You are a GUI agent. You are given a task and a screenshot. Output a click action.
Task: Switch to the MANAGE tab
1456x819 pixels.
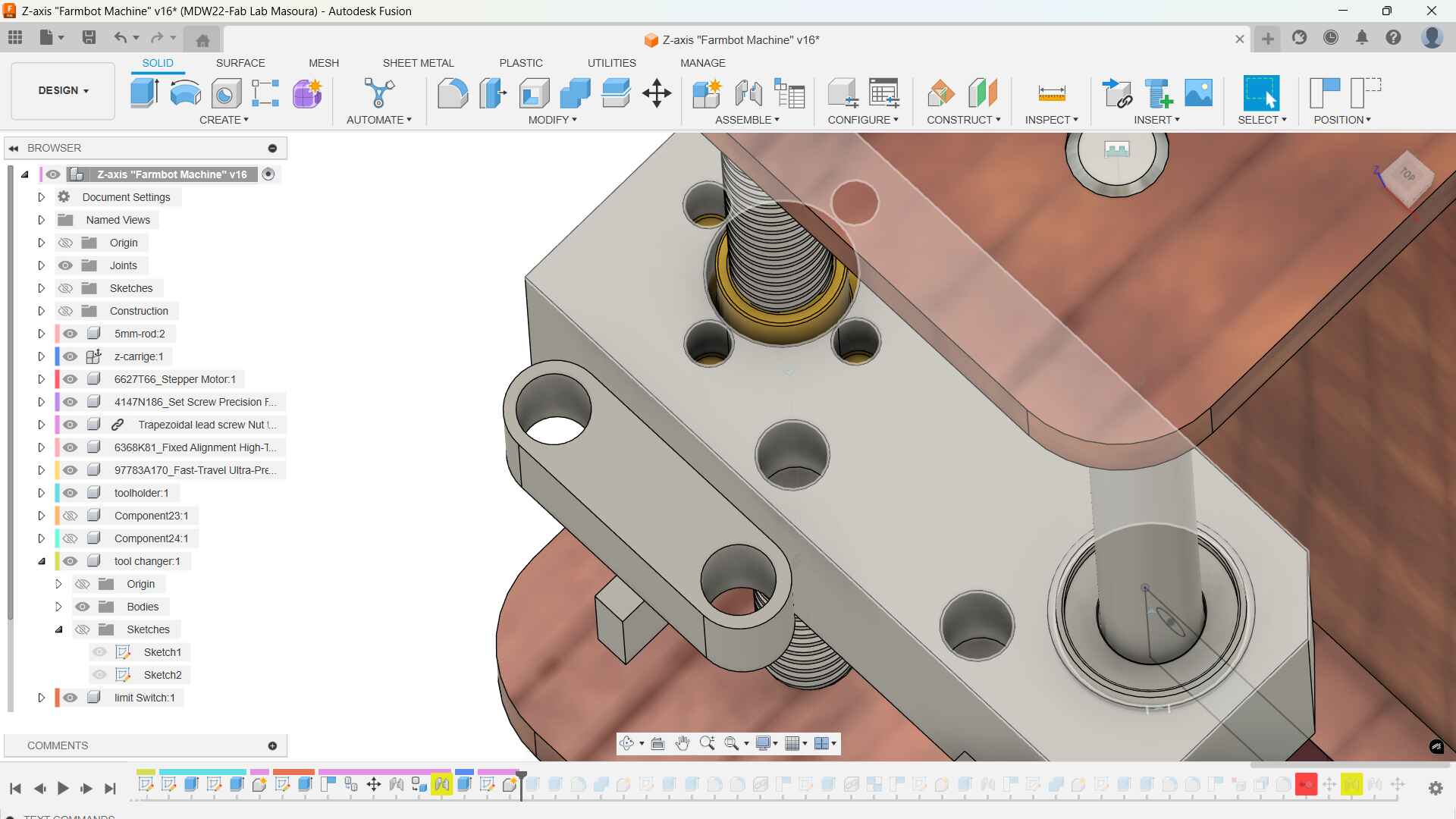click(x=702, y=63)
